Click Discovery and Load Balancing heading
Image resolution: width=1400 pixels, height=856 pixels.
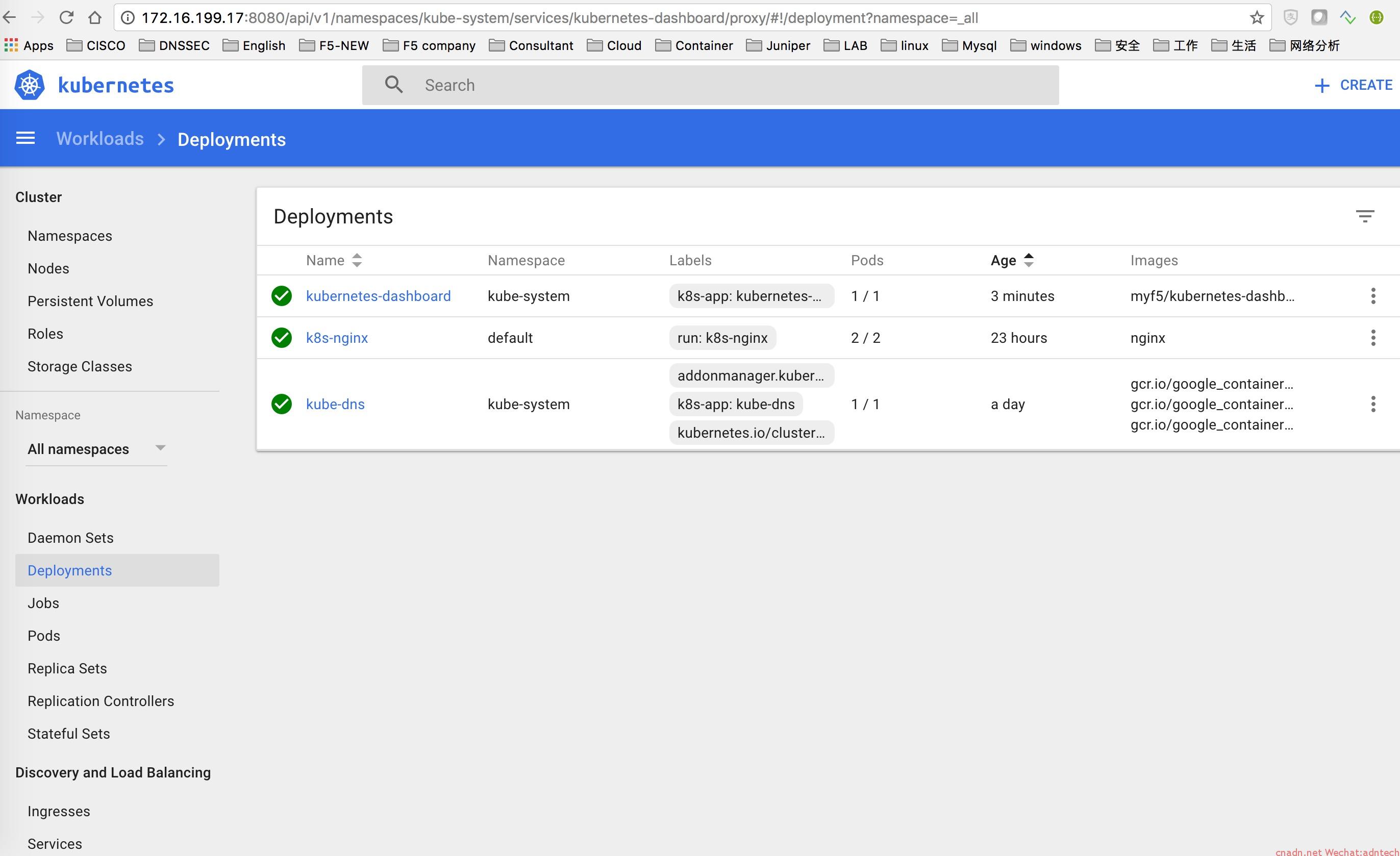(113, 772)
